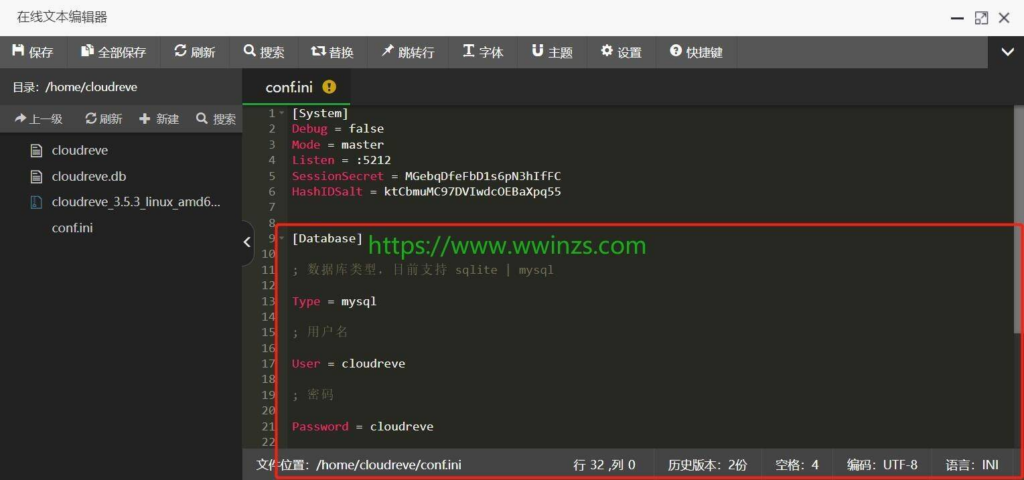Close the 在线文本编辑器 window
The image size is (1024, 480).
coord(1004,18)
